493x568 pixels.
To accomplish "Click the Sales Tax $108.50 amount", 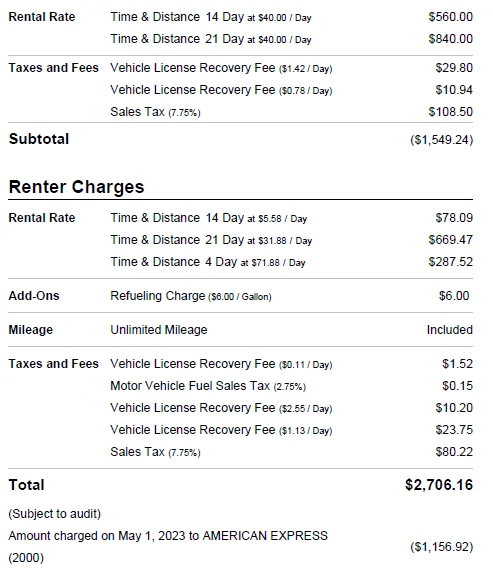I will pos(451,112).
